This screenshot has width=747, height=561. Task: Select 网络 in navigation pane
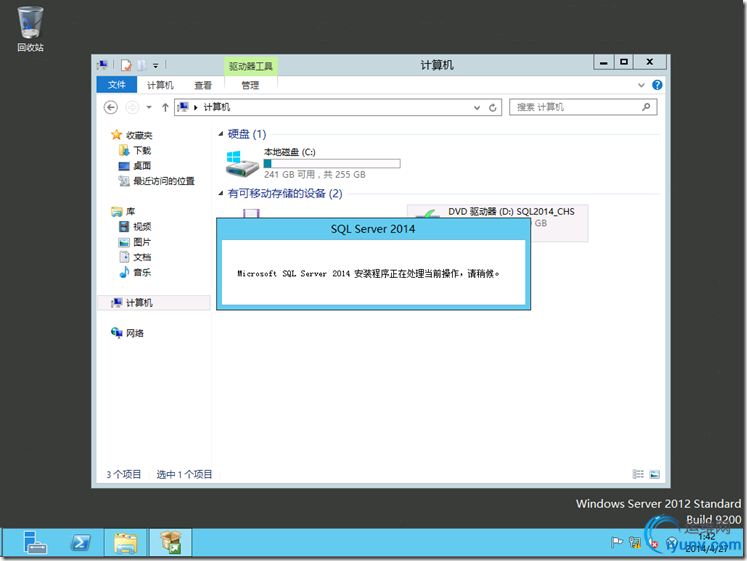tap(127, 333)
